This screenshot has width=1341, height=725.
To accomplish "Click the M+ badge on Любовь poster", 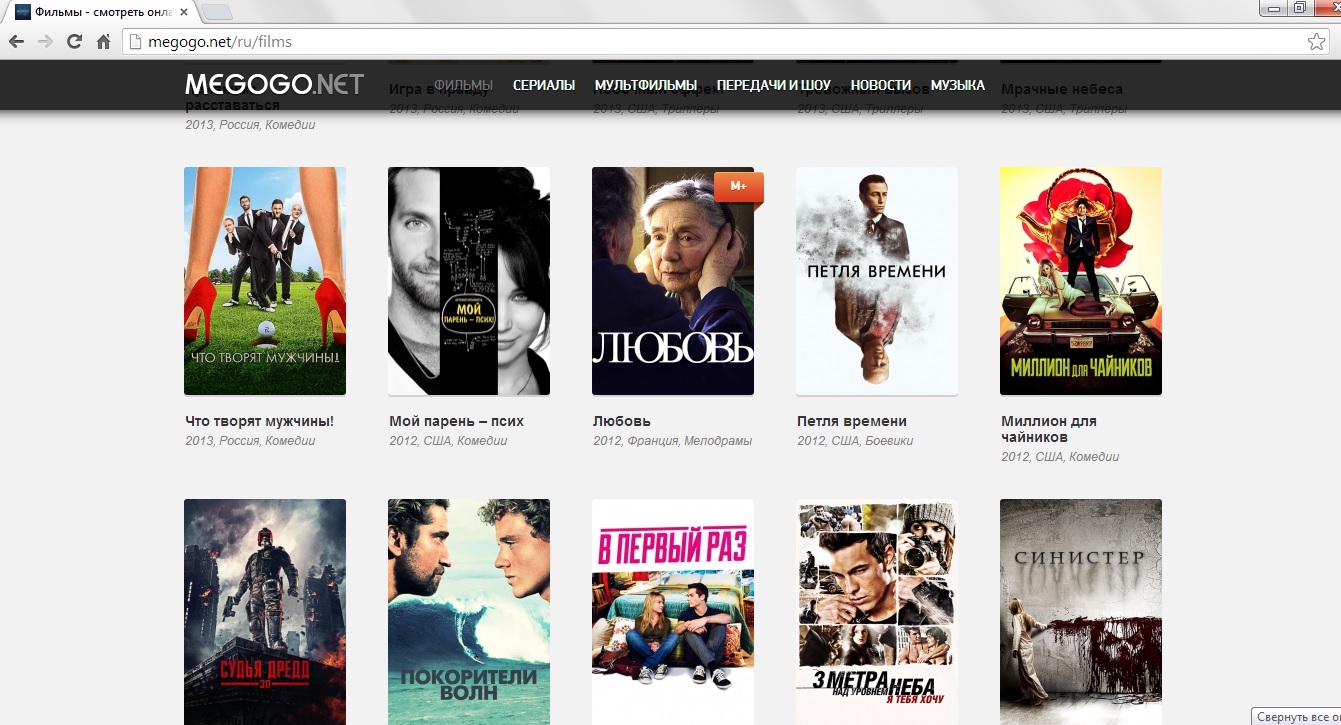I will pos(739,186).
